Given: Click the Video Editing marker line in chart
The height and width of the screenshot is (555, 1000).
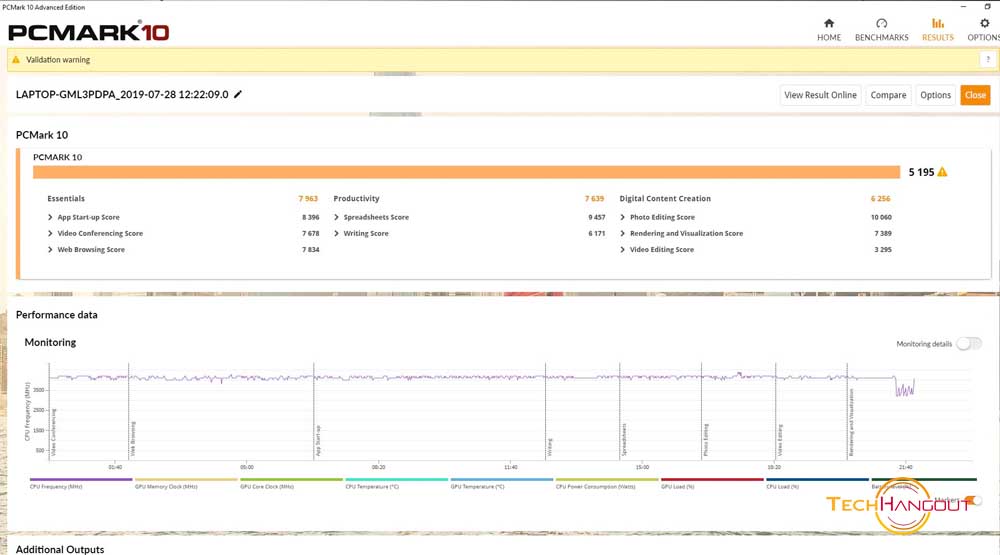Looking at the screenshot, I should click(x=776, y=411).
